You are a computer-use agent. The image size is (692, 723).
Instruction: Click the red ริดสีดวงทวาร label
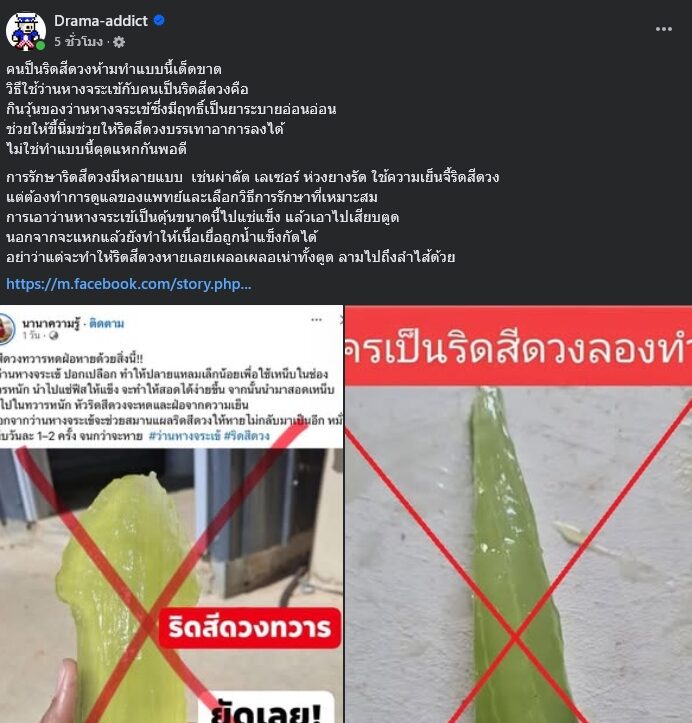pyautogui.click(x=250, y=628)
